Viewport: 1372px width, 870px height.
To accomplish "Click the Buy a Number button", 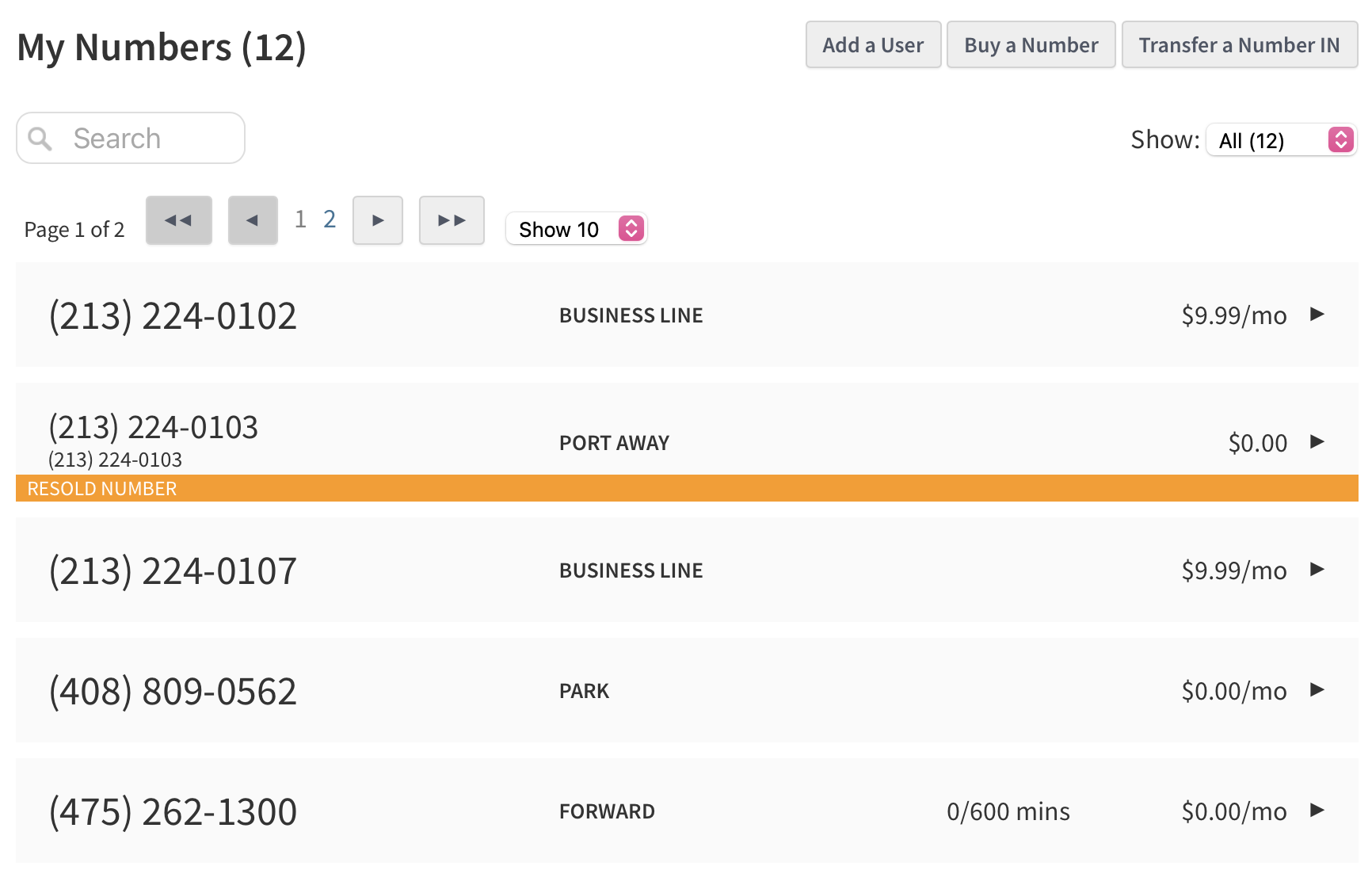I will [x=1031, y=45].
